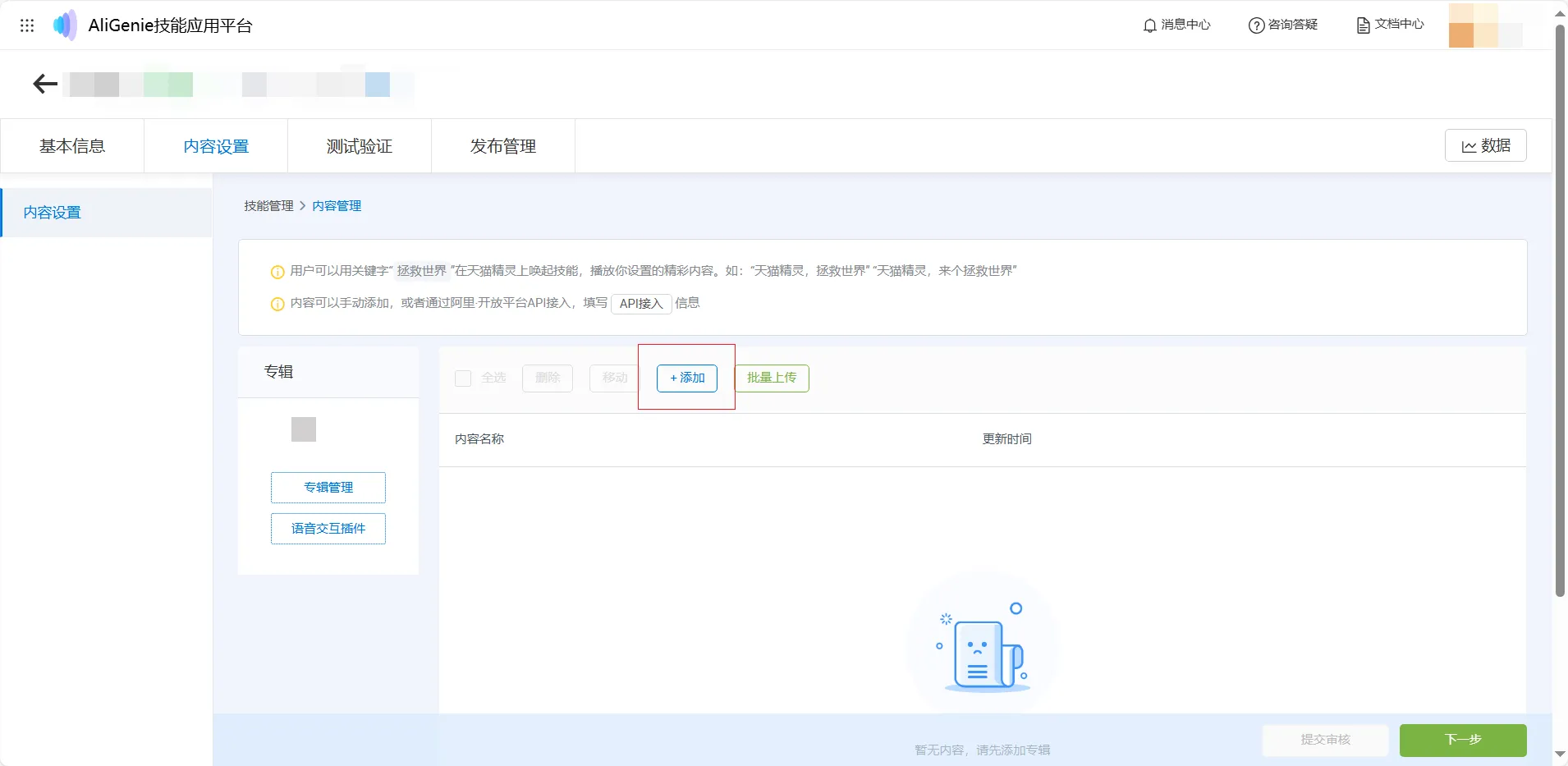
Task: Tick the 全选 select-all checkbox
Action: [x=463, y=378]
